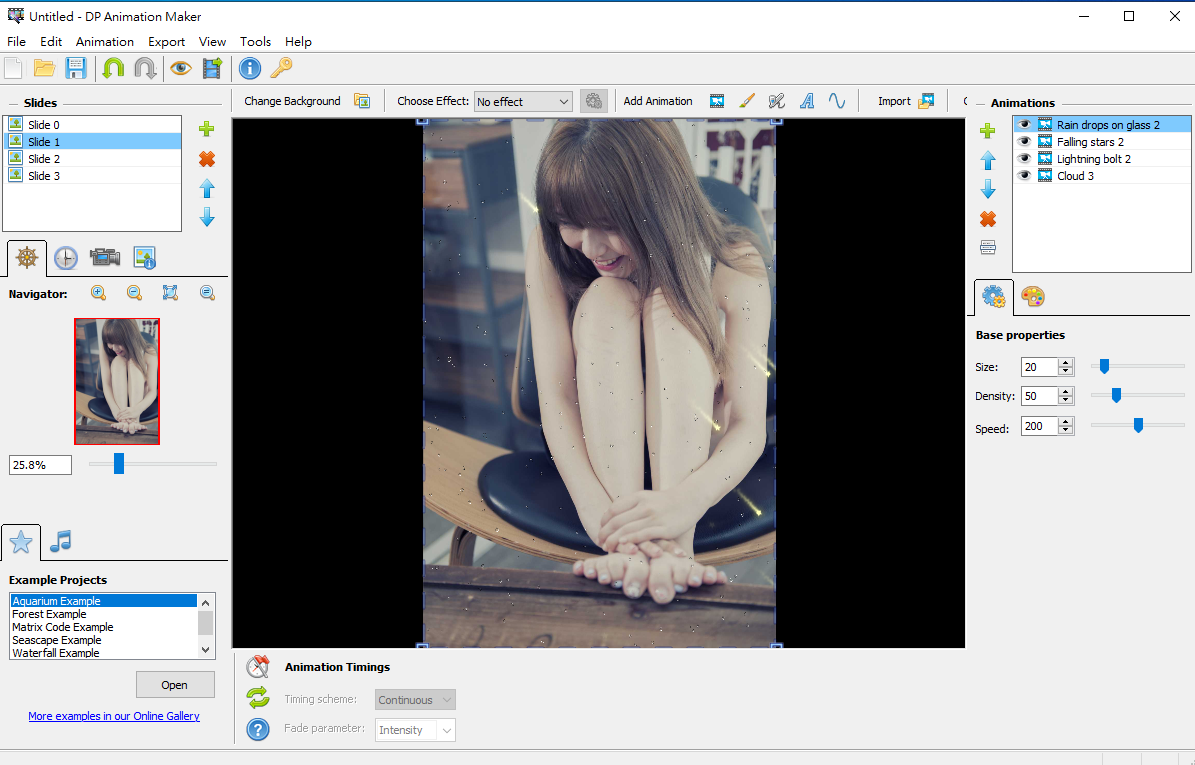Click the Undo arrow in the toolbar
Viewport: 1195px width, 765px height.
pyautogui.click(x=113, y=68)
